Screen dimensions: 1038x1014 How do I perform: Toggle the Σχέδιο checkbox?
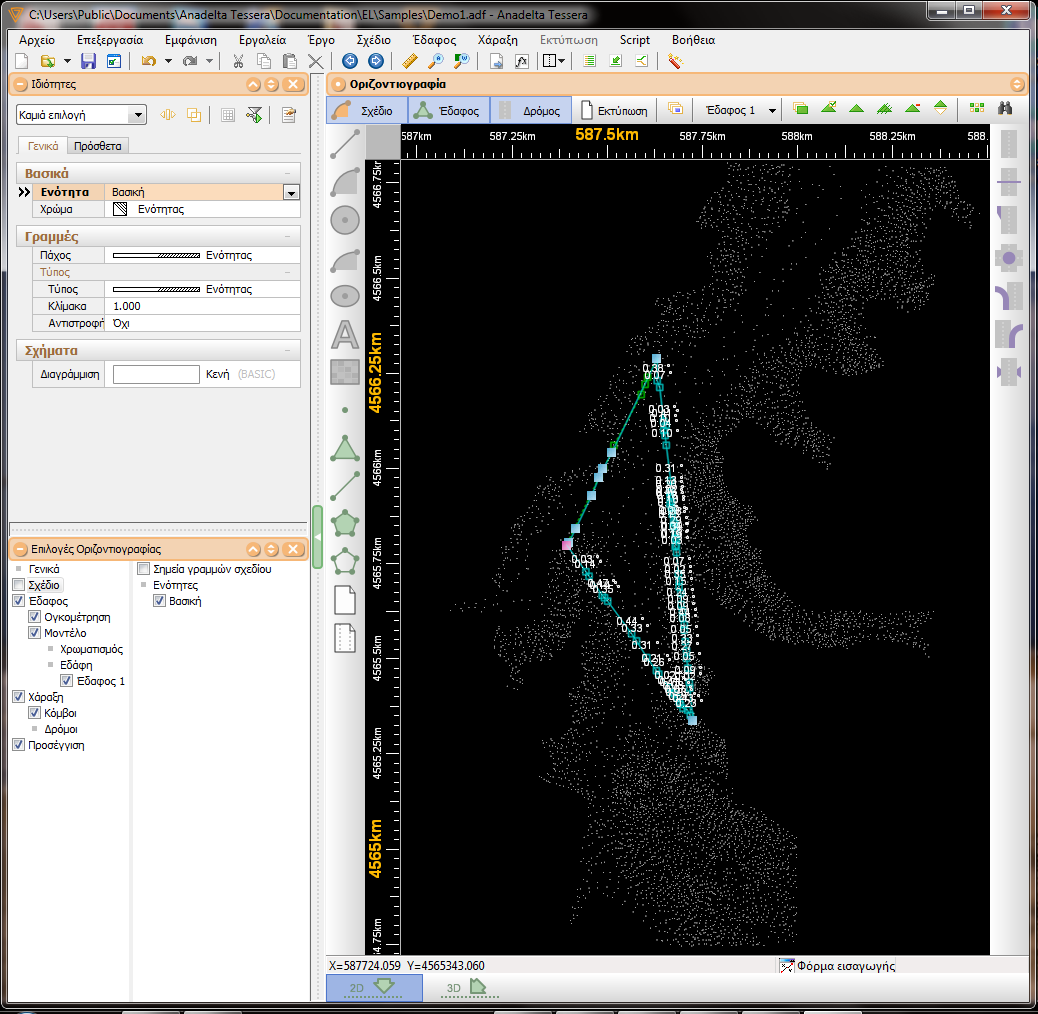click(x=19, y=585)
